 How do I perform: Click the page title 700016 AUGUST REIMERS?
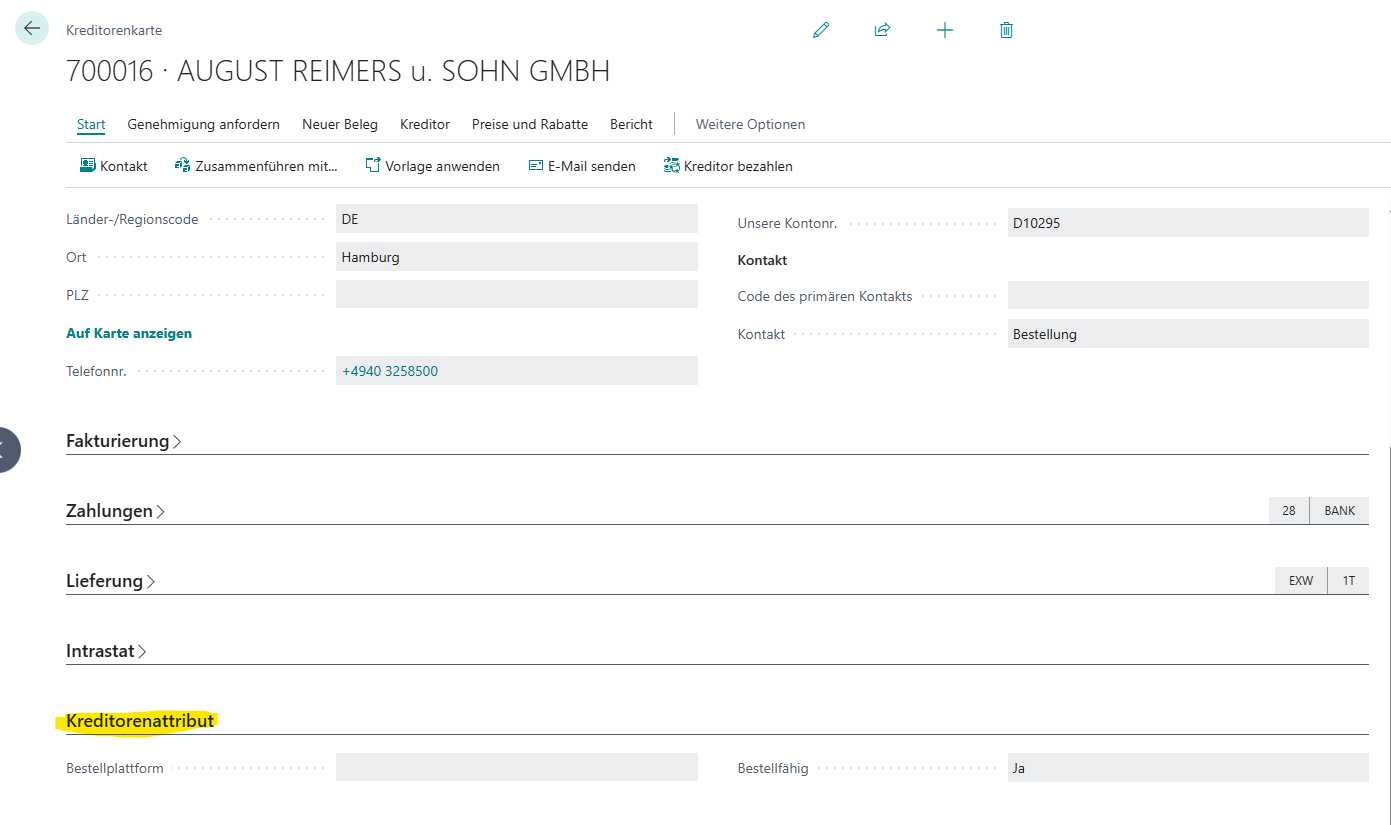point(338,72)
